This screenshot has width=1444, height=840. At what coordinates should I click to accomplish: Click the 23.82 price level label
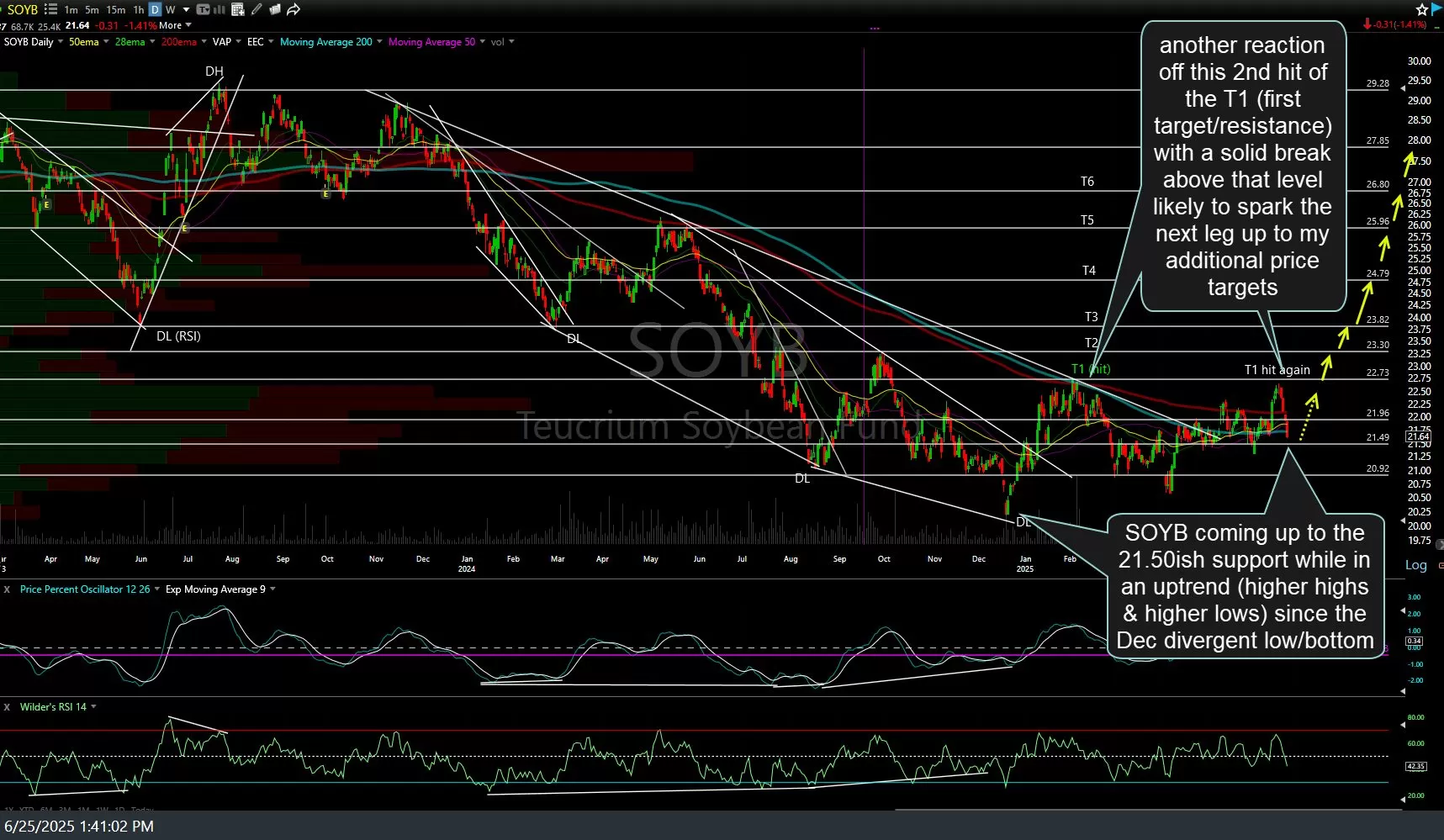coord(1378,320)
